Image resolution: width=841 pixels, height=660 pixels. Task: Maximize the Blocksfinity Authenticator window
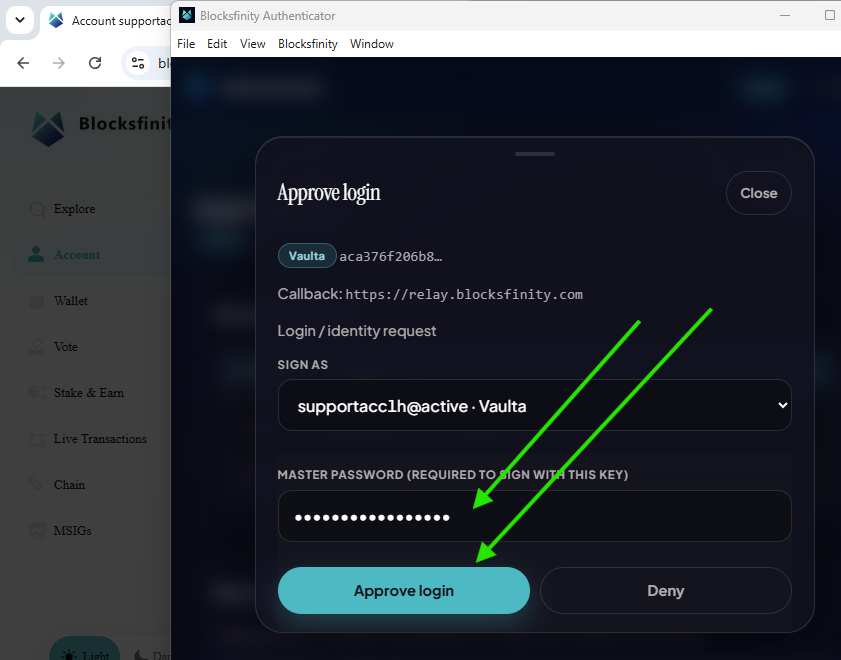pyautogui.click(x=829, y=15)
